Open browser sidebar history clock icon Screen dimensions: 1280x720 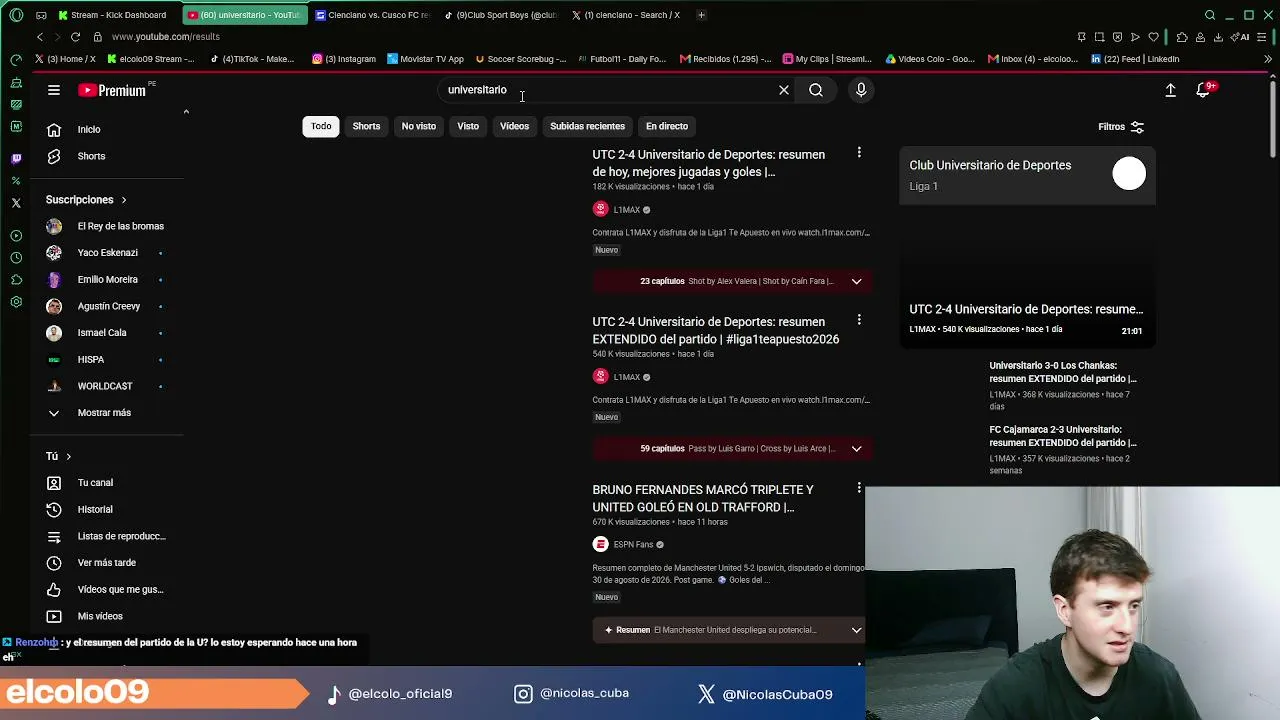click(16, 258)
